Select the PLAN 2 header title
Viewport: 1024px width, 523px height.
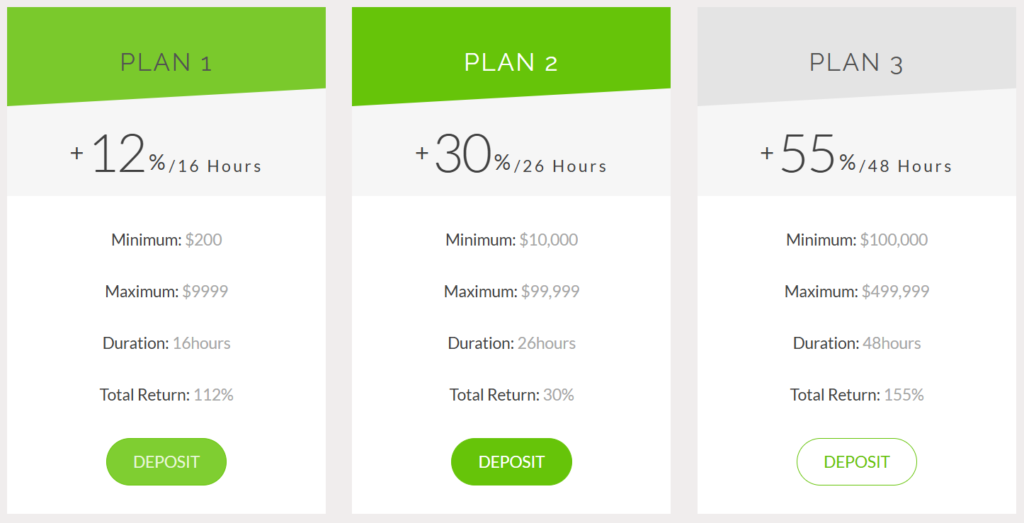click(x=511, y=62)
